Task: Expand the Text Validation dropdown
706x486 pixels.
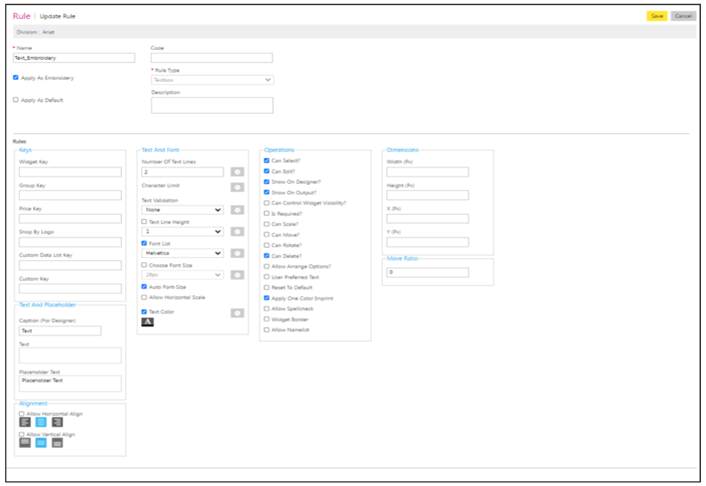Action: point(182,210)
